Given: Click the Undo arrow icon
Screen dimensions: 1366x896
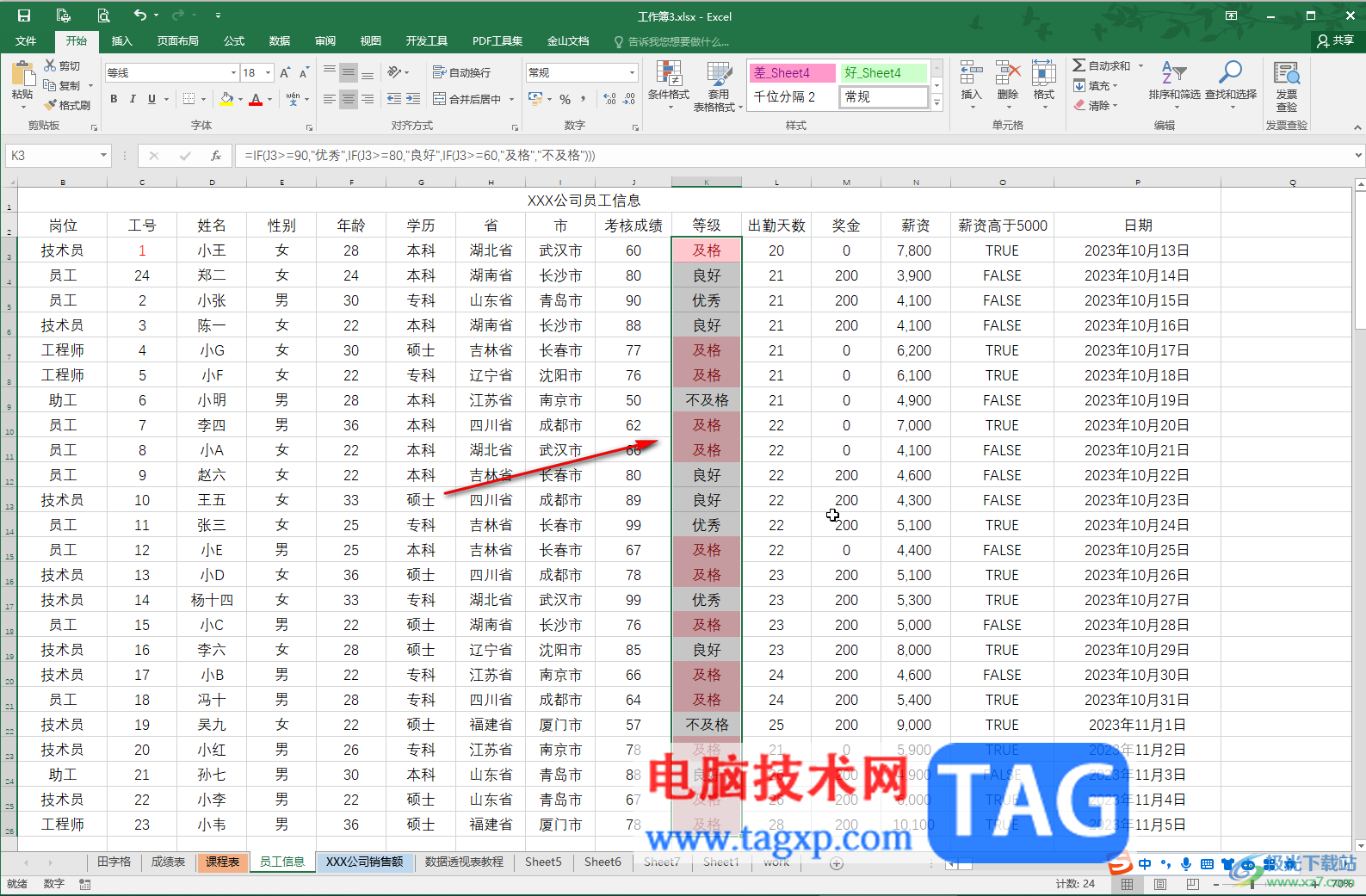Looking at the screenshot, I should pos(139,15).
